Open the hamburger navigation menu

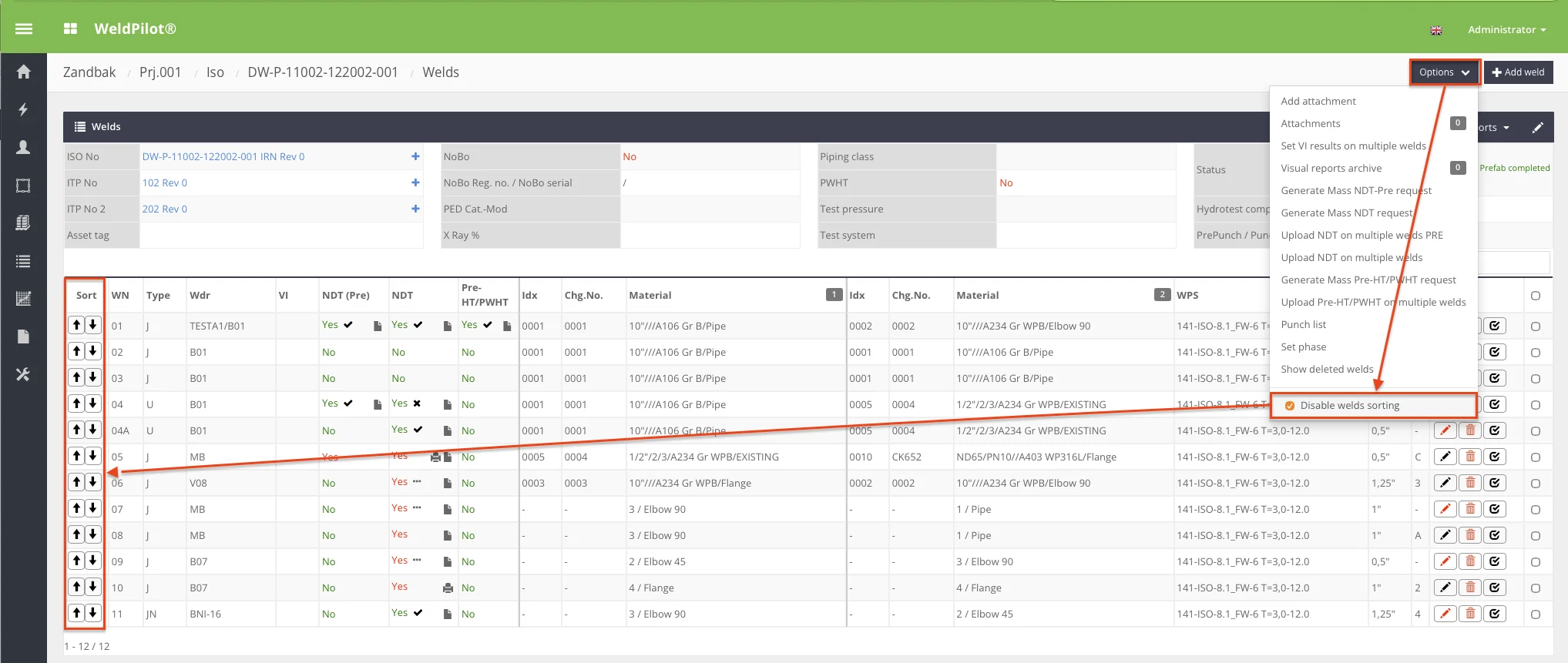click(x=24, y=29)
